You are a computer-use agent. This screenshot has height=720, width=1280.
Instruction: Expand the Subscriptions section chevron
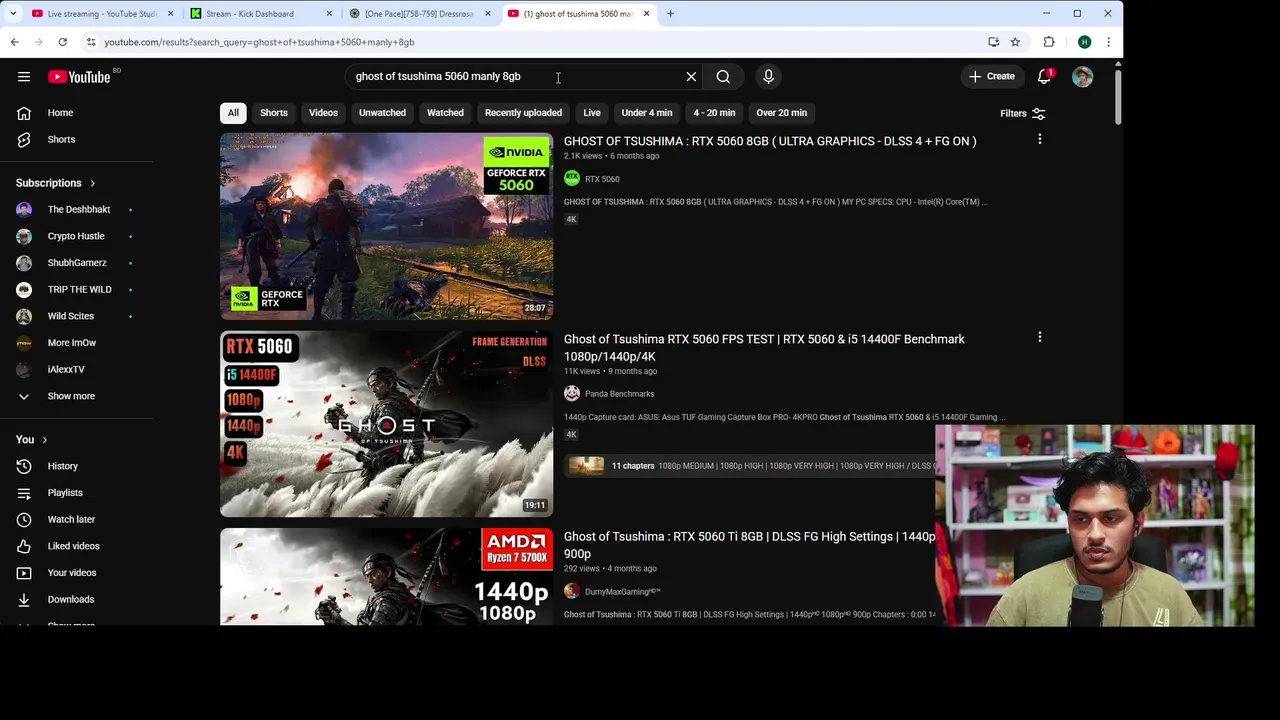click(93, 183)
